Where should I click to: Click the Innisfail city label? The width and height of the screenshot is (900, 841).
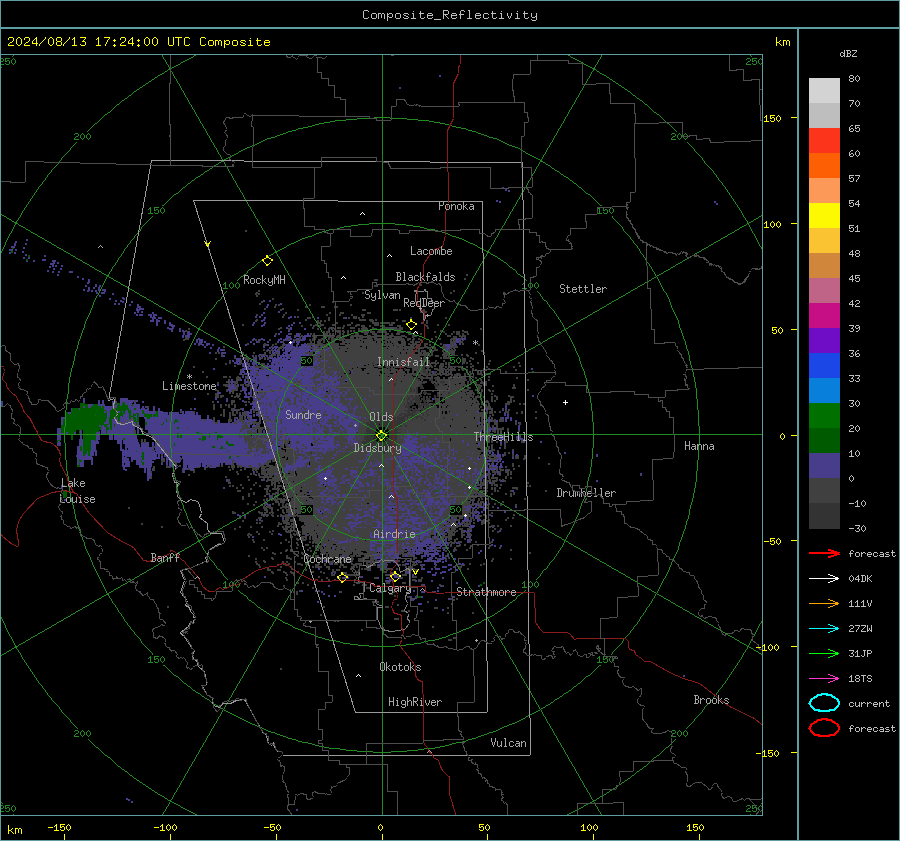(403, 362)
